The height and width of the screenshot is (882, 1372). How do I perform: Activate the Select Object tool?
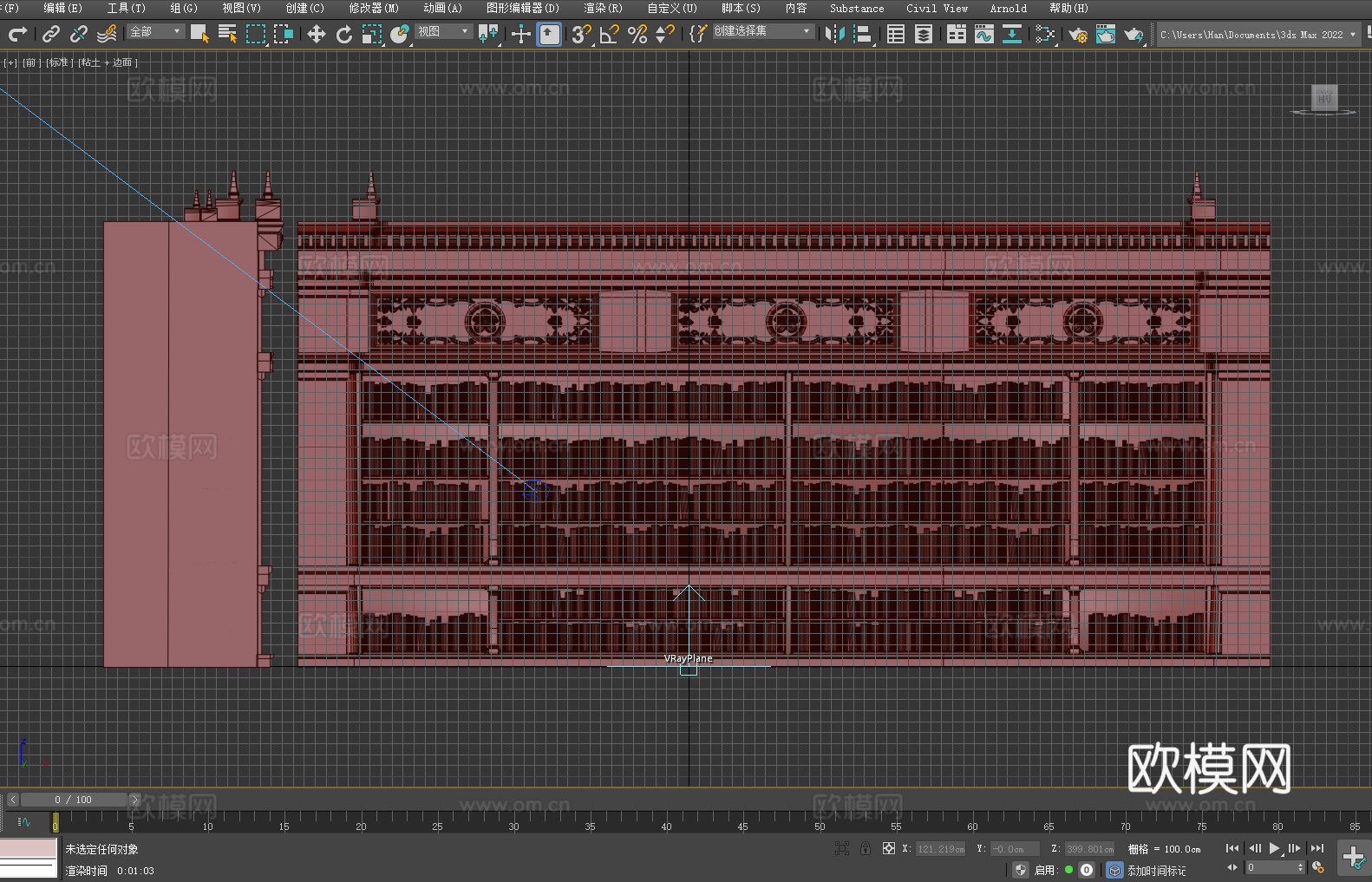coord(199,34)
